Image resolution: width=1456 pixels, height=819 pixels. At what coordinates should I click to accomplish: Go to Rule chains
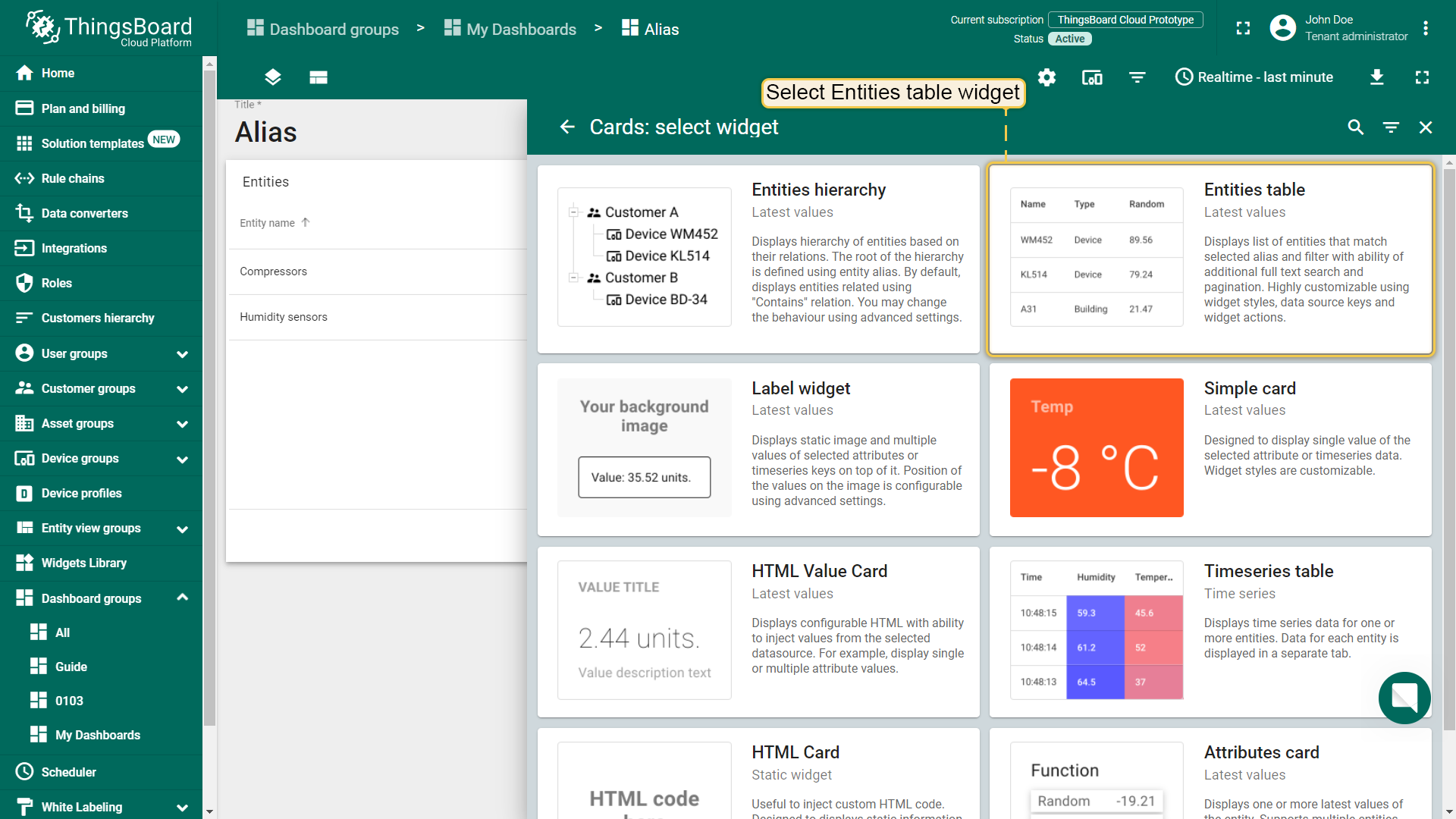point(101,178)
